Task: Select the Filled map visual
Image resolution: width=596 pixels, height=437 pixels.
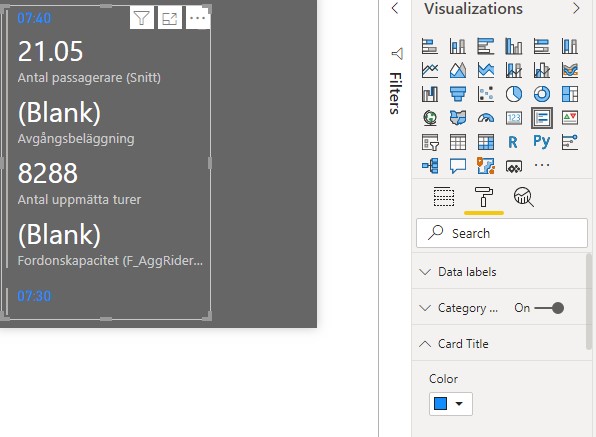Action: (458, 118)
